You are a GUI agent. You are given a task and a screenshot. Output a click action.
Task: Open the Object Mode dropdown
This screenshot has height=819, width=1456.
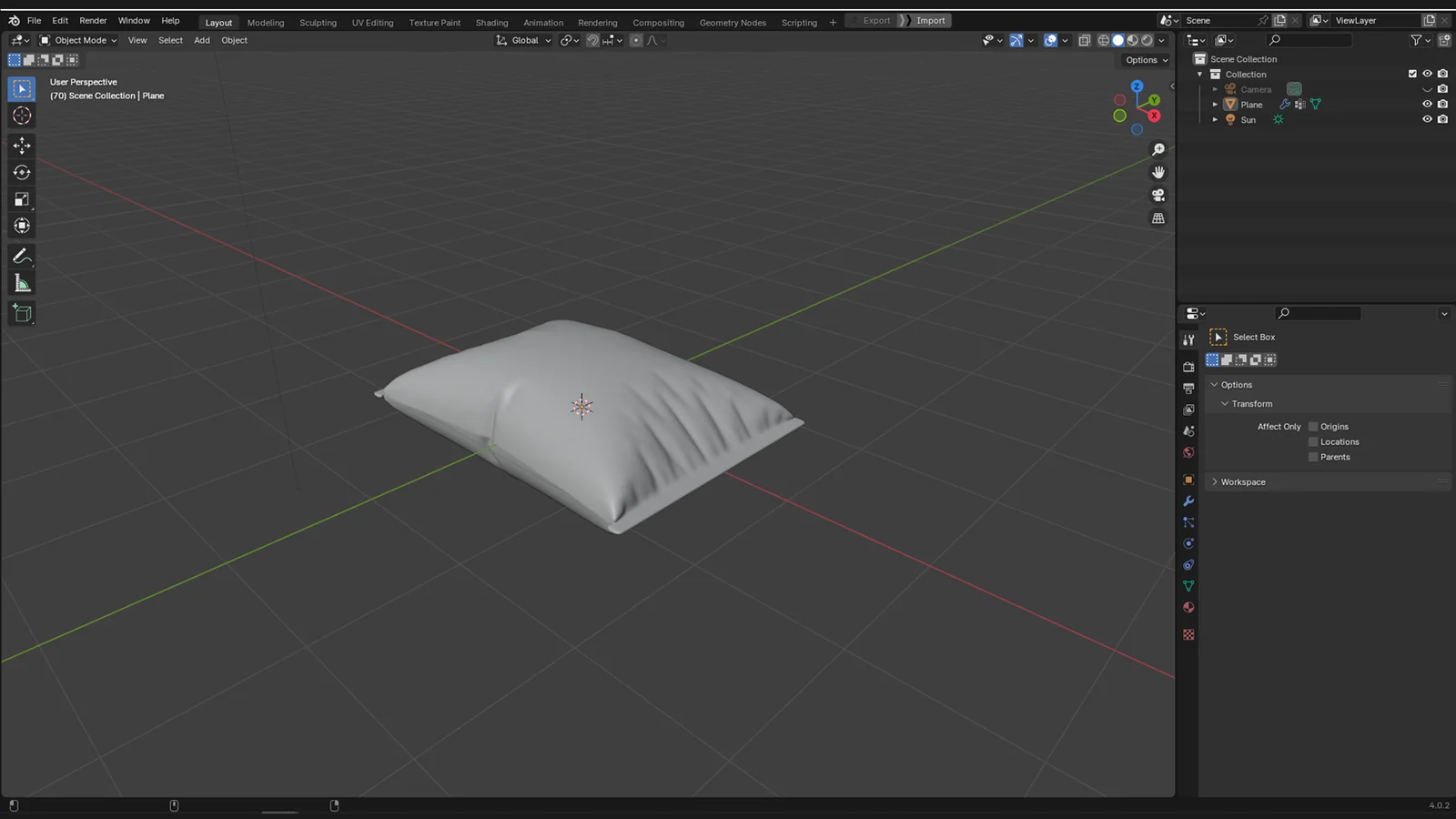(80, 40)
